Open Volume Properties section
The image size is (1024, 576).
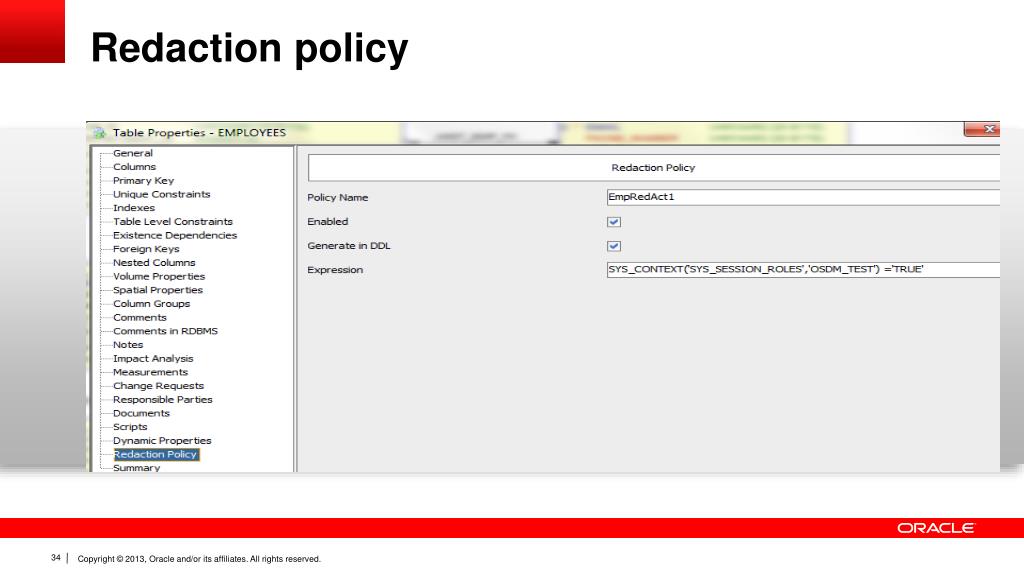(x=159, y=276)
